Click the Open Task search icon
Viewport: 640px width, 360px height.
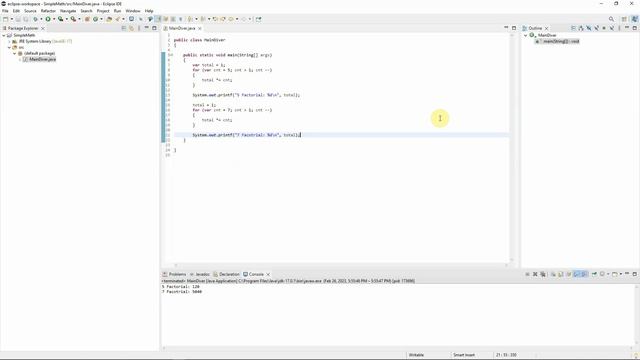click(x=118, y=19)
